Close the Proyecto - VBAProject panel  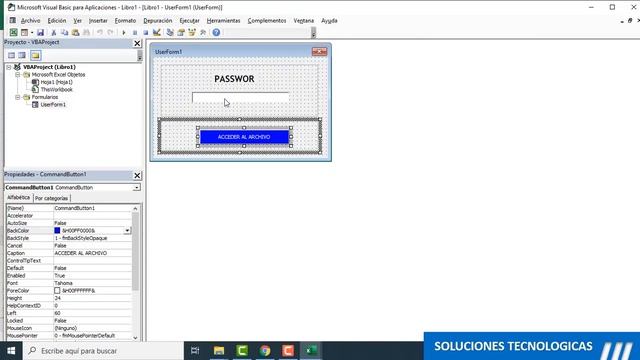137,43
